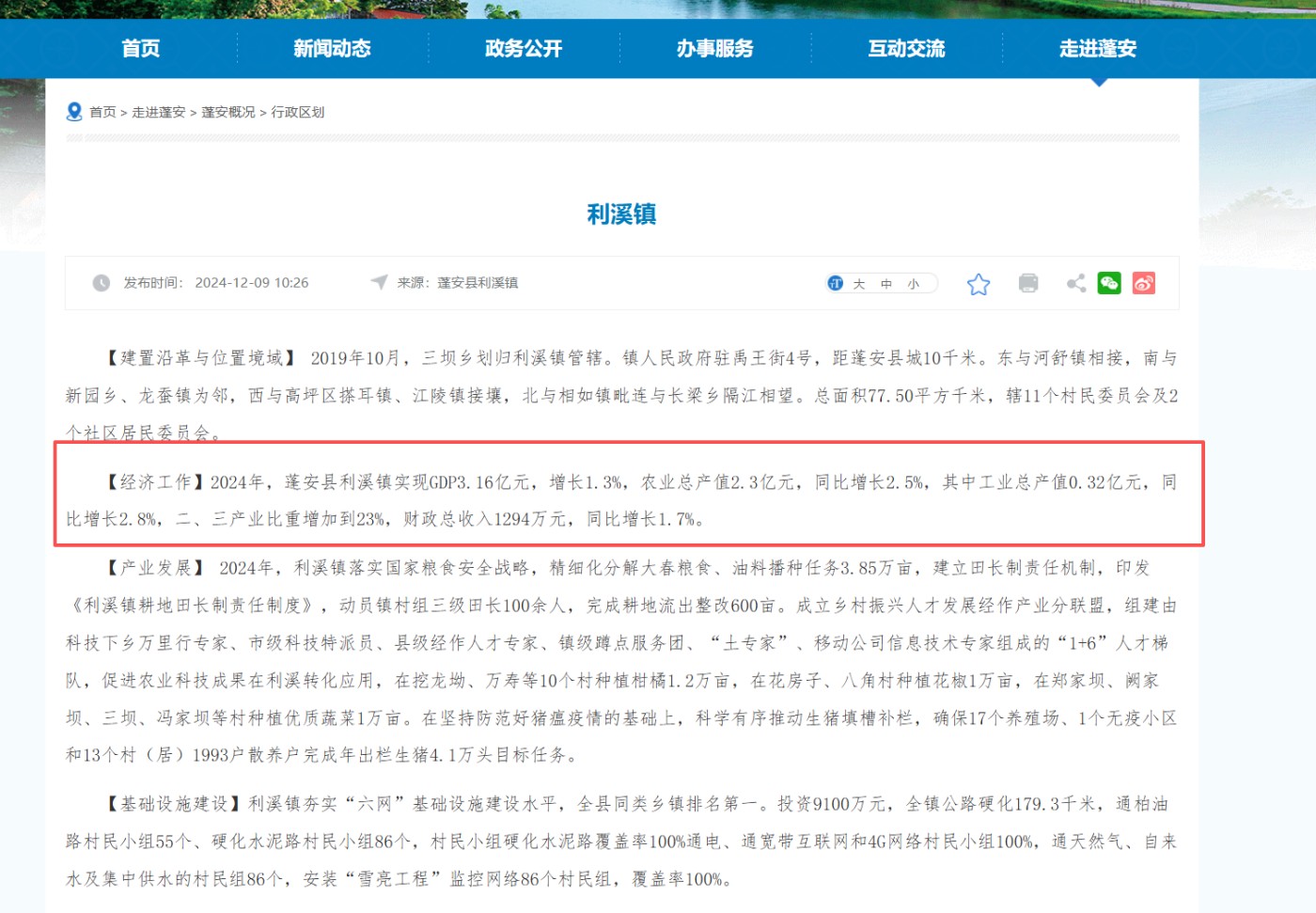Open the 首页 navigation tab
Viewport: 1316px width, 913px height.
pyautogui.click(x=141, y=49)
